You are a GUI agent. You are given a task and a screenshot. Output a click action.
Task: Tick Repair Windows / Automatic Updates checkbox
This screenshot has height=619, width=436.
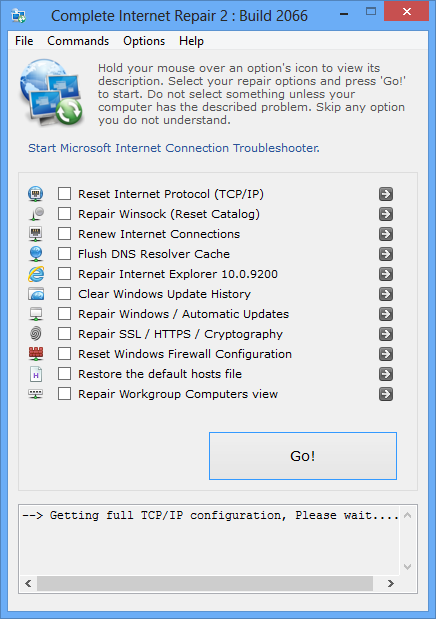(x=64, y=314)
